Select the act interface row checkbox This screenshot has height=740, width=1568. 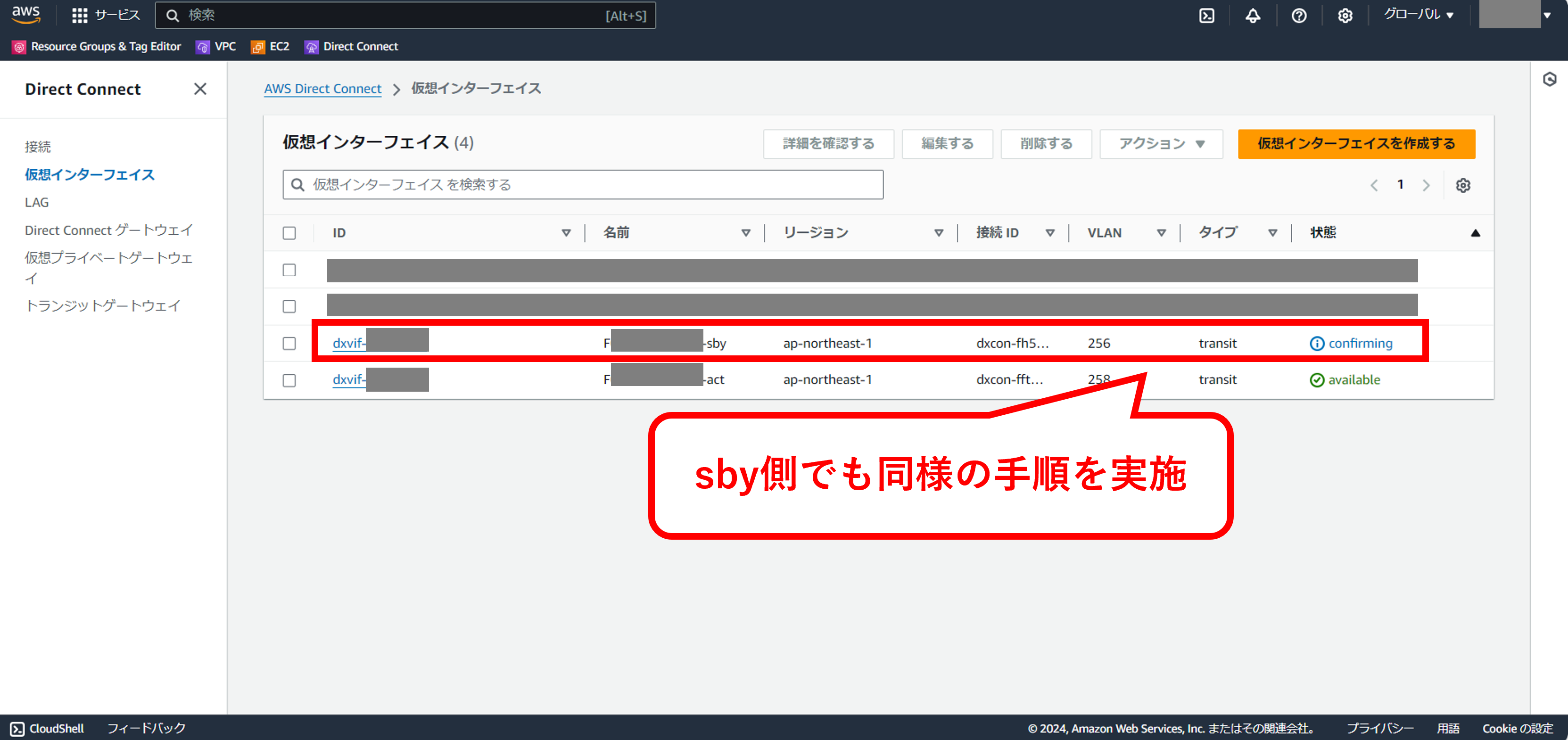(289, 380)
